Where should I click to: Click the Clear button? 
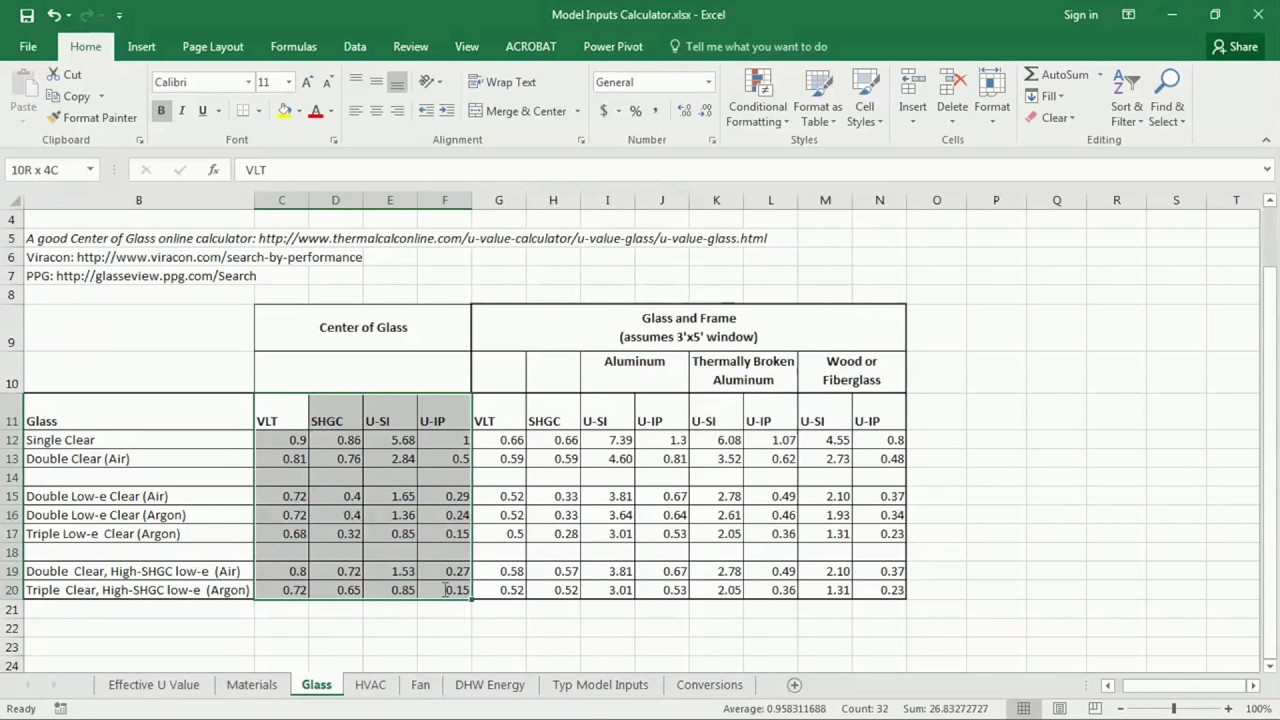pos(1049,118)
